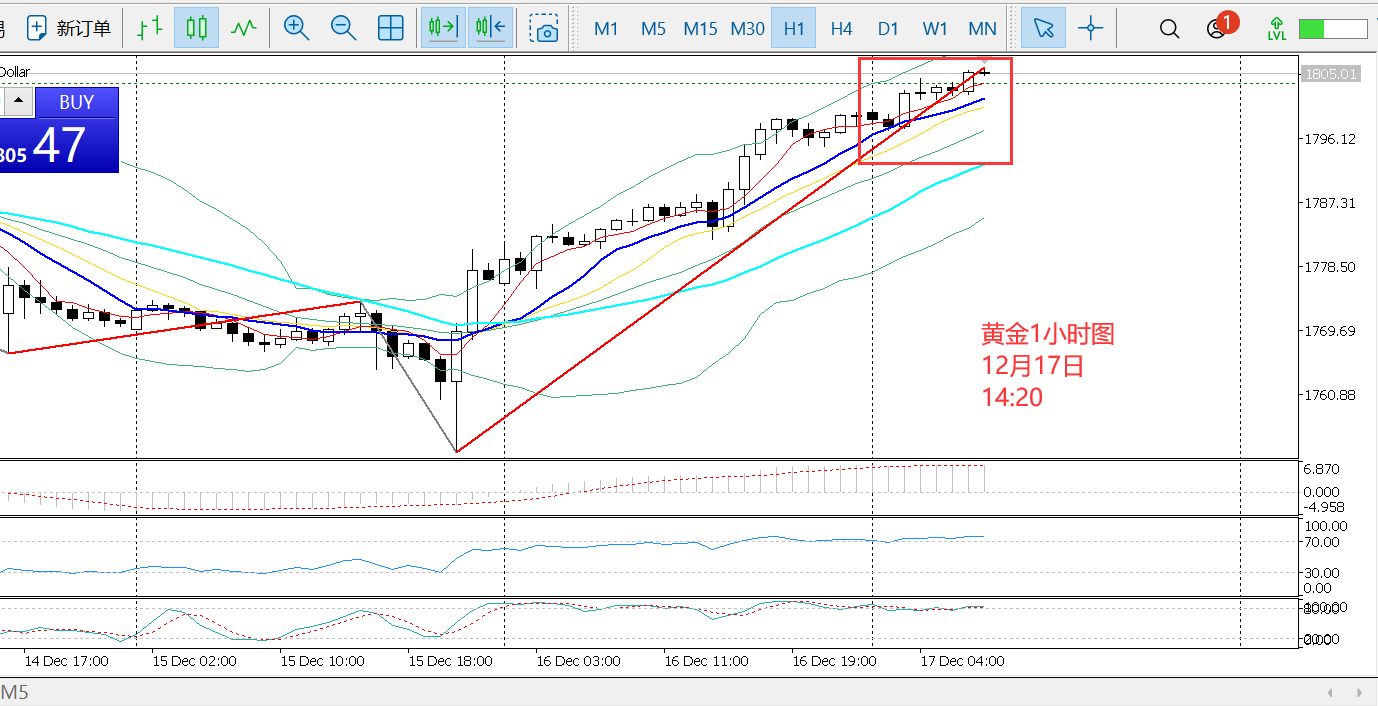1378x706 pixels.
Task: Change chart to D1 daily timeframe
Action: click(888, 28)
